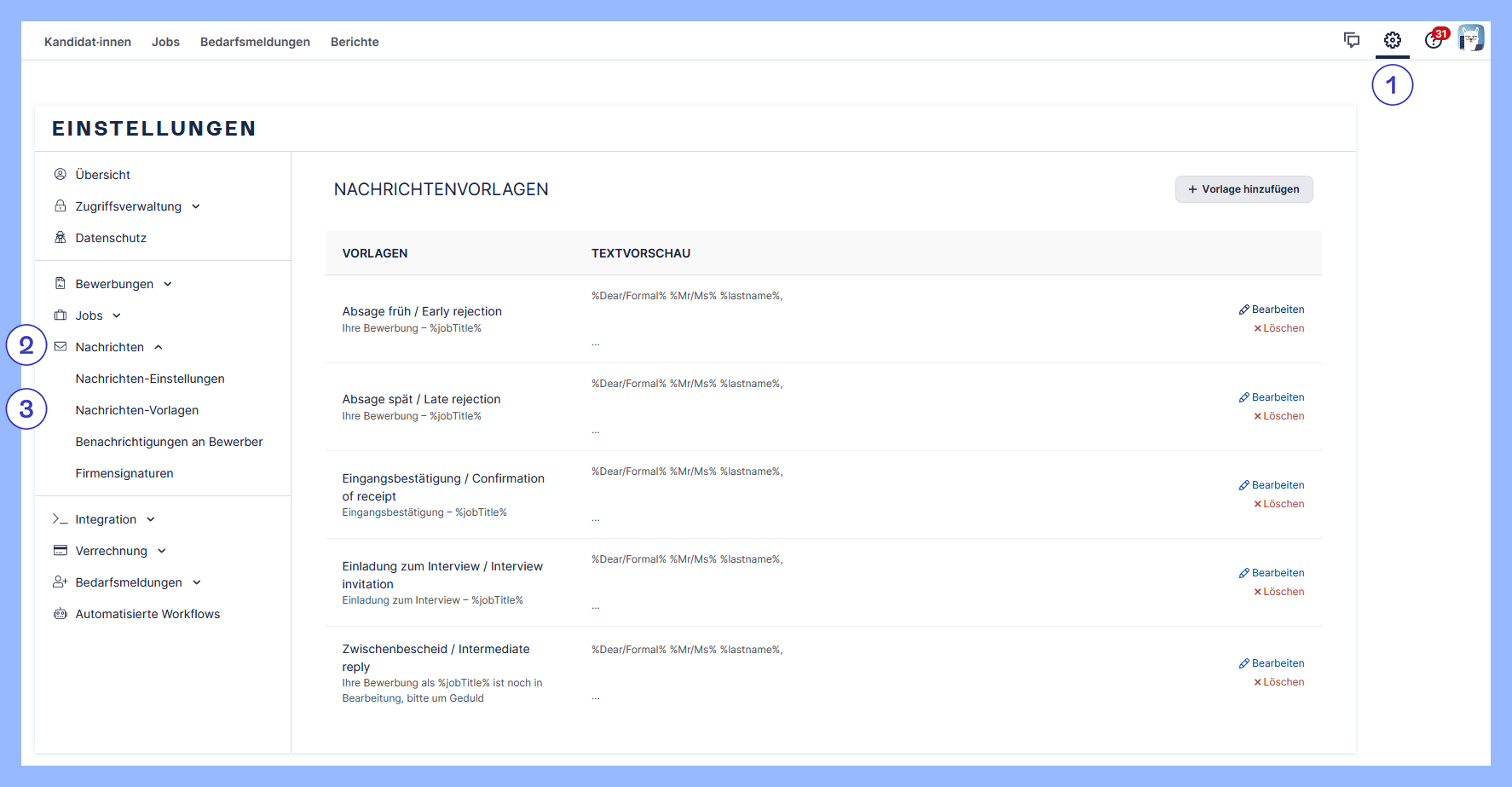The width and height of the screenshot is (1512, 787).
Task: Click the Automatisierte Workflows robot icon
Action: (61, 614)
